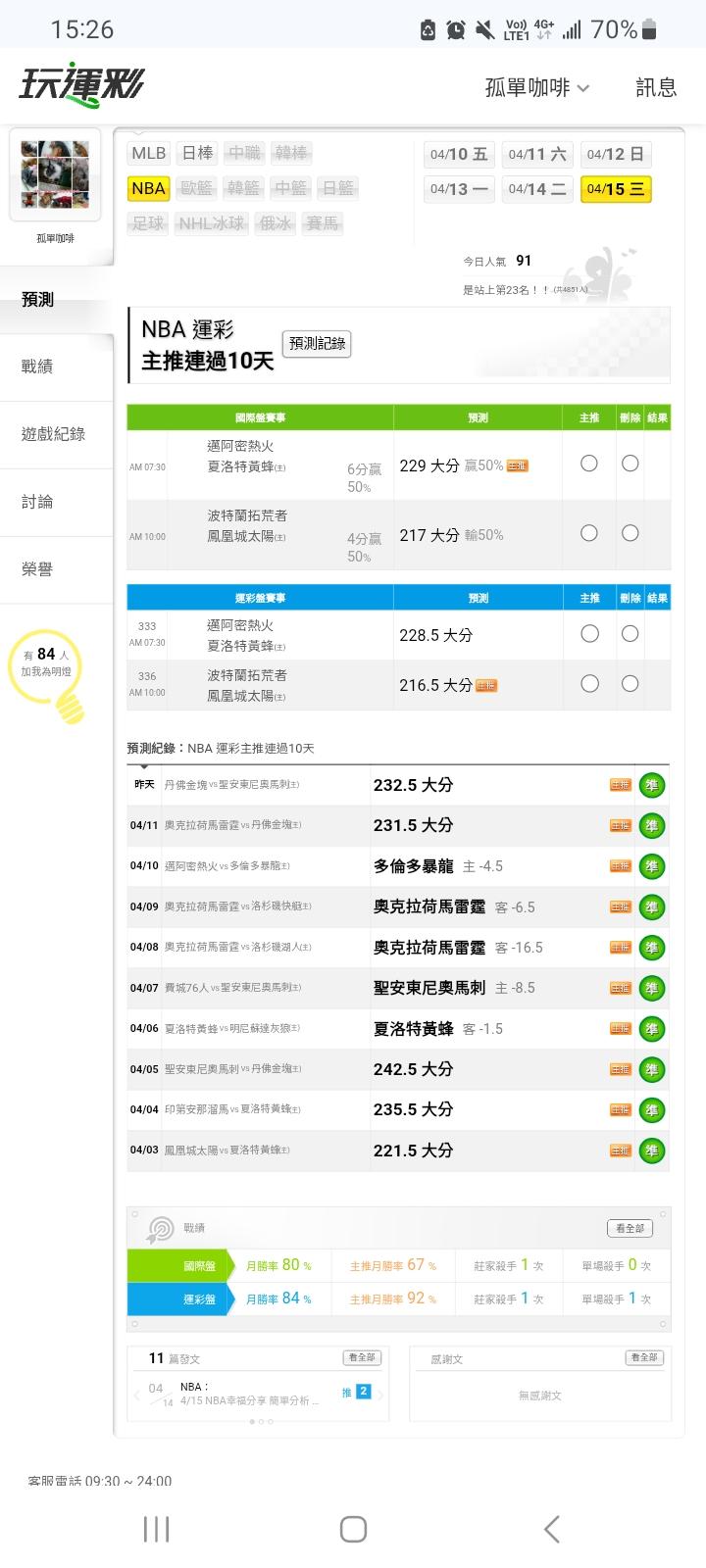Click 主推 badge on 04/11 231.5 大分 row

[621, 826]
